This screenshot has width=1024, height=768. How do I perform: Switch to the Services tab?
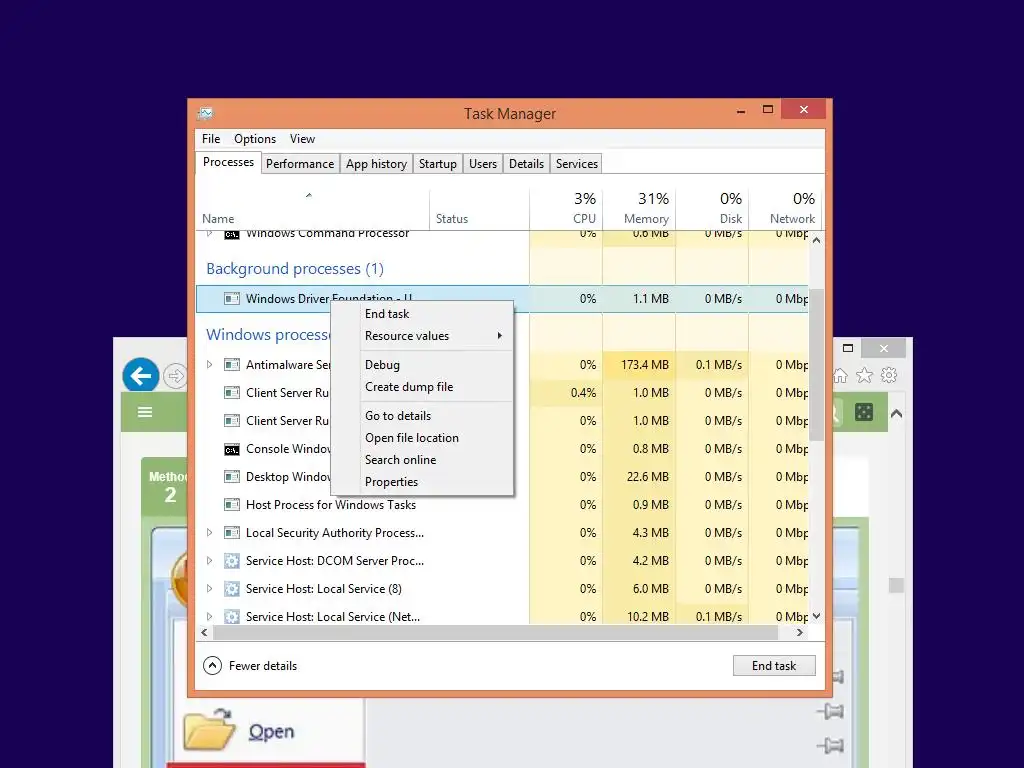click(577, 164)
